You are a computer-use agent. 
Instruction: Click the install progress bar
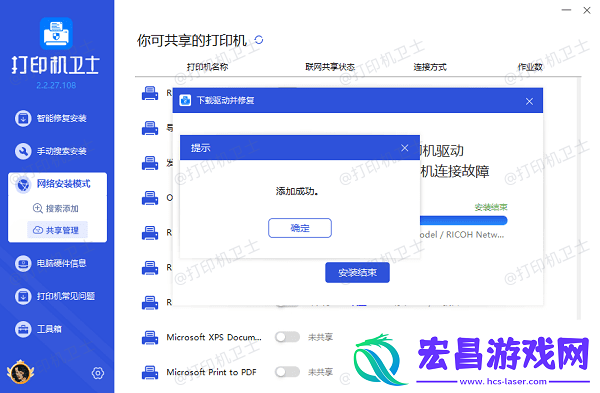pos(463,220)
